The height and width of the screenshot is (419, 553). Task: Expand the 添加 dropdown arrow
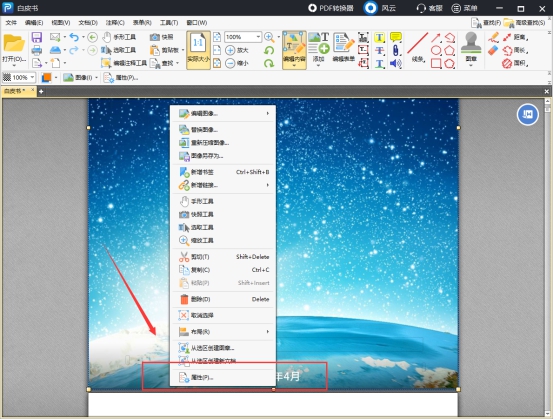[318, 66]
